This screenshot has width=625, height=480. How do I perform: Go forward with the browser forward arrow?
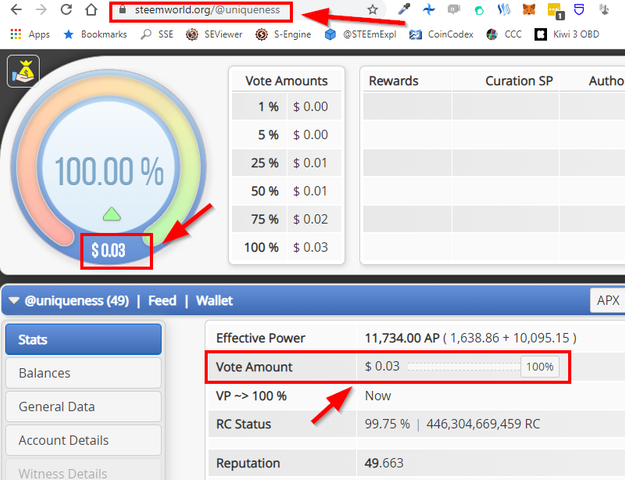point(41,10)
